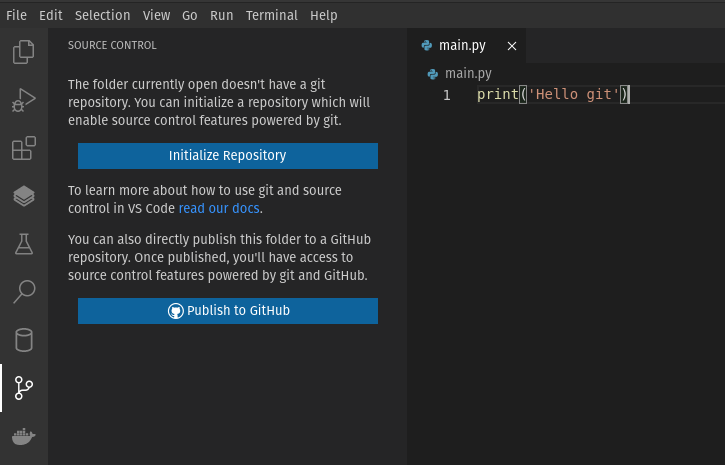Select the Source Control branch icon
The image size is (725, 465).
click(24, 388)
